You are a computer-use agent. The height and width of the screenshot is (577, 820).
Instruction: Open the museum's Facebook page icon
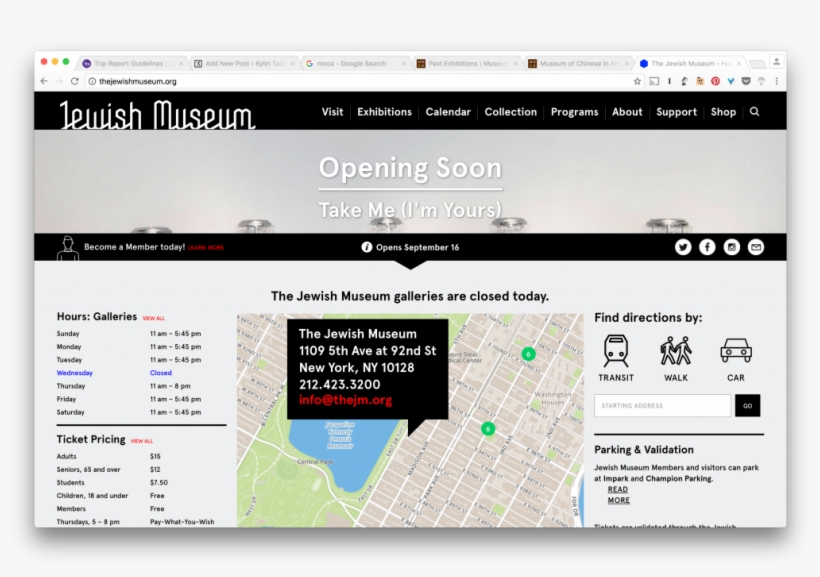click(707, 247)
